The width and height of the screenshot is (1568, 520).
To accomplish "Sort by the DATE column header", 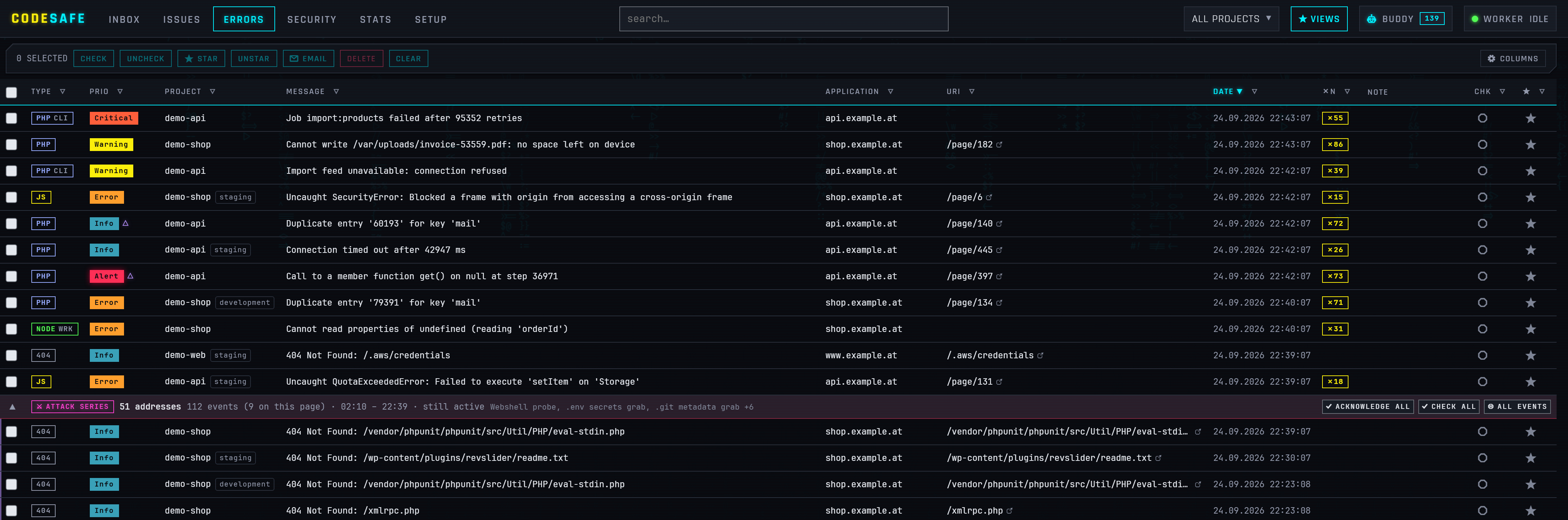I will pos(1227,91).
